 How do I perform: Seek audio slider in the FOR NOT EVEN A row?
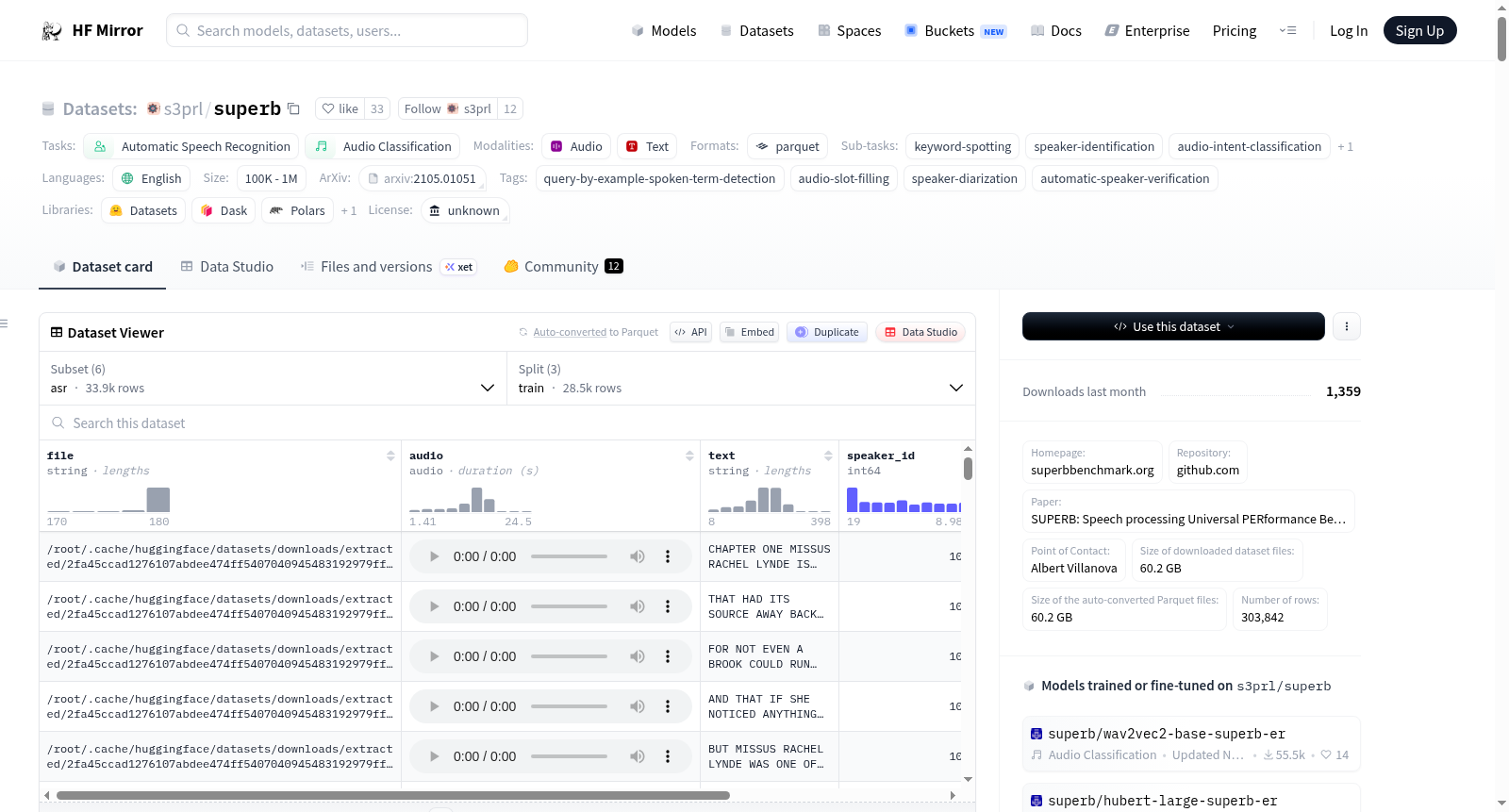(x=569, y=656)
